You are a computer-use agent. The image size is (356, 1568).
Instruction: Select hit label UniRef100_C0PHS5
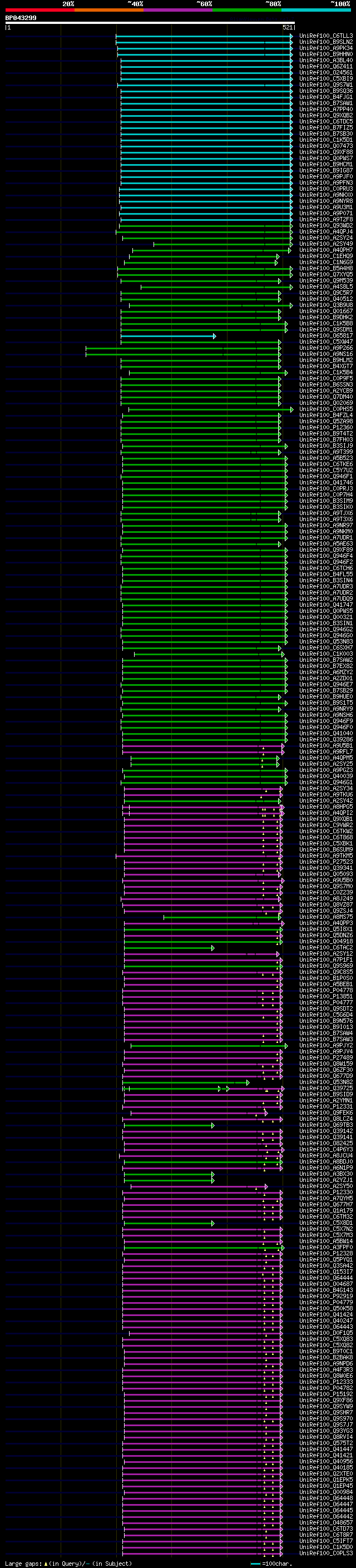pyautogui.click(x=325, y=409)
